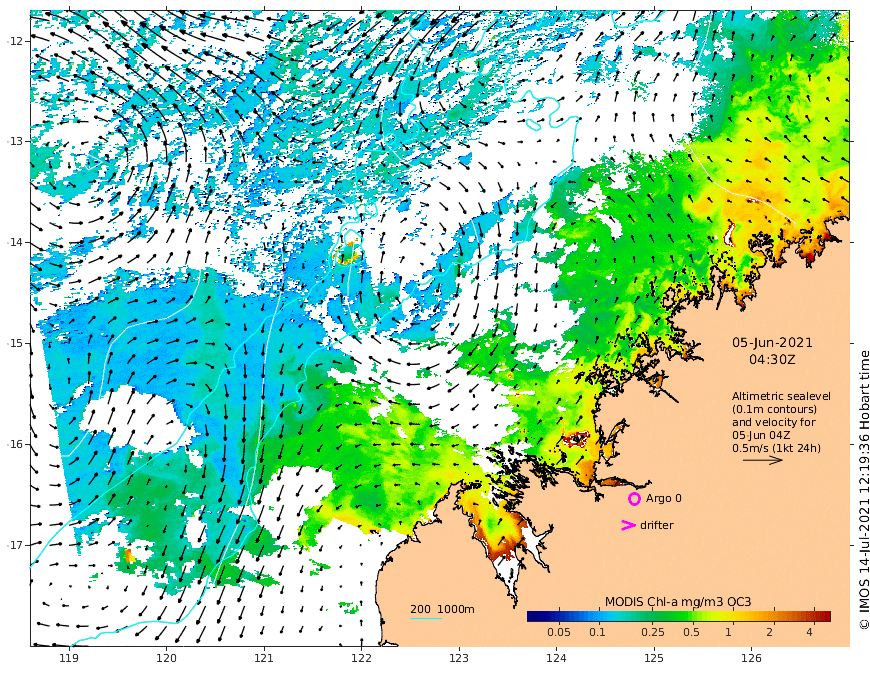Screen dimensions: 870x680
Task: Click latitude axis label -12
Action: pyautogui.click(x=16, y=40)
